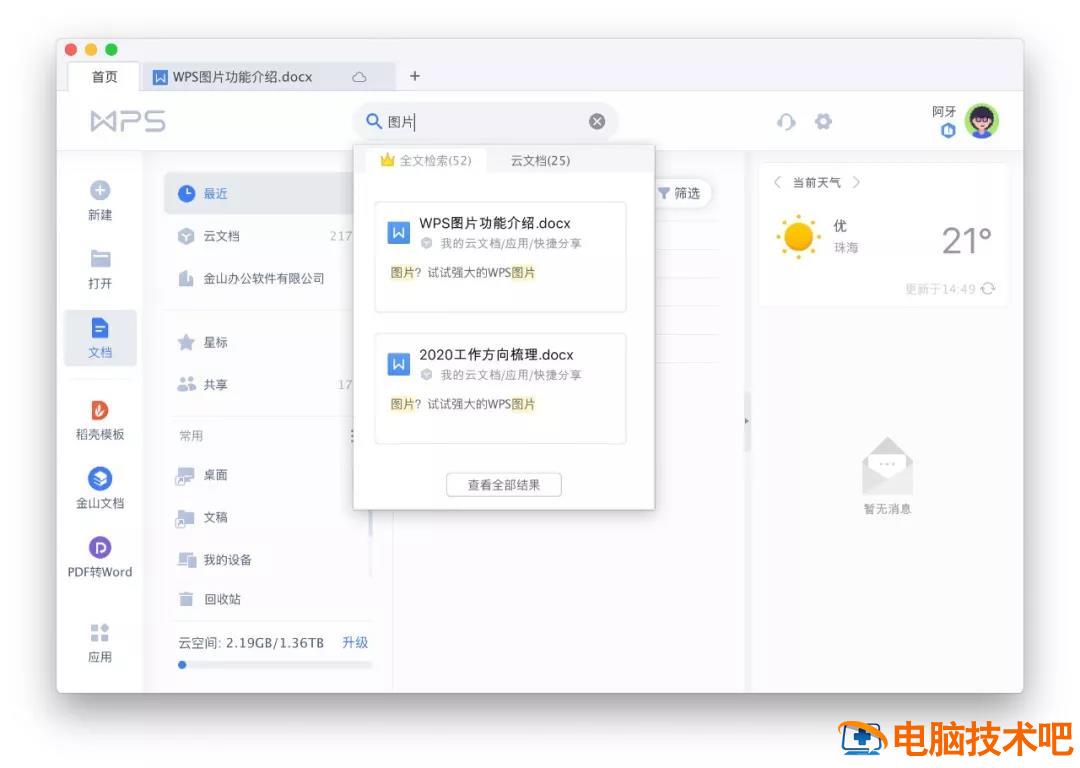Open 金山文档 sidebar icon
Image resolution: width=1080 pixels, height=768 pixels.
point(100,479)
